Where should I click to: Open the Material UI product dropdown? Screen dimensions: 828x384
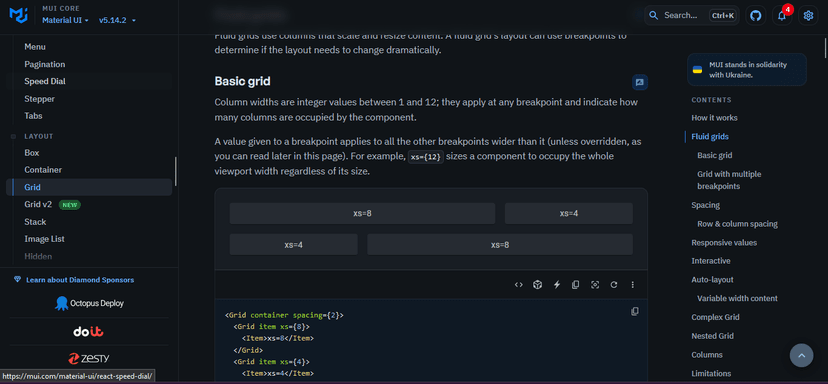tap(65, 20)
